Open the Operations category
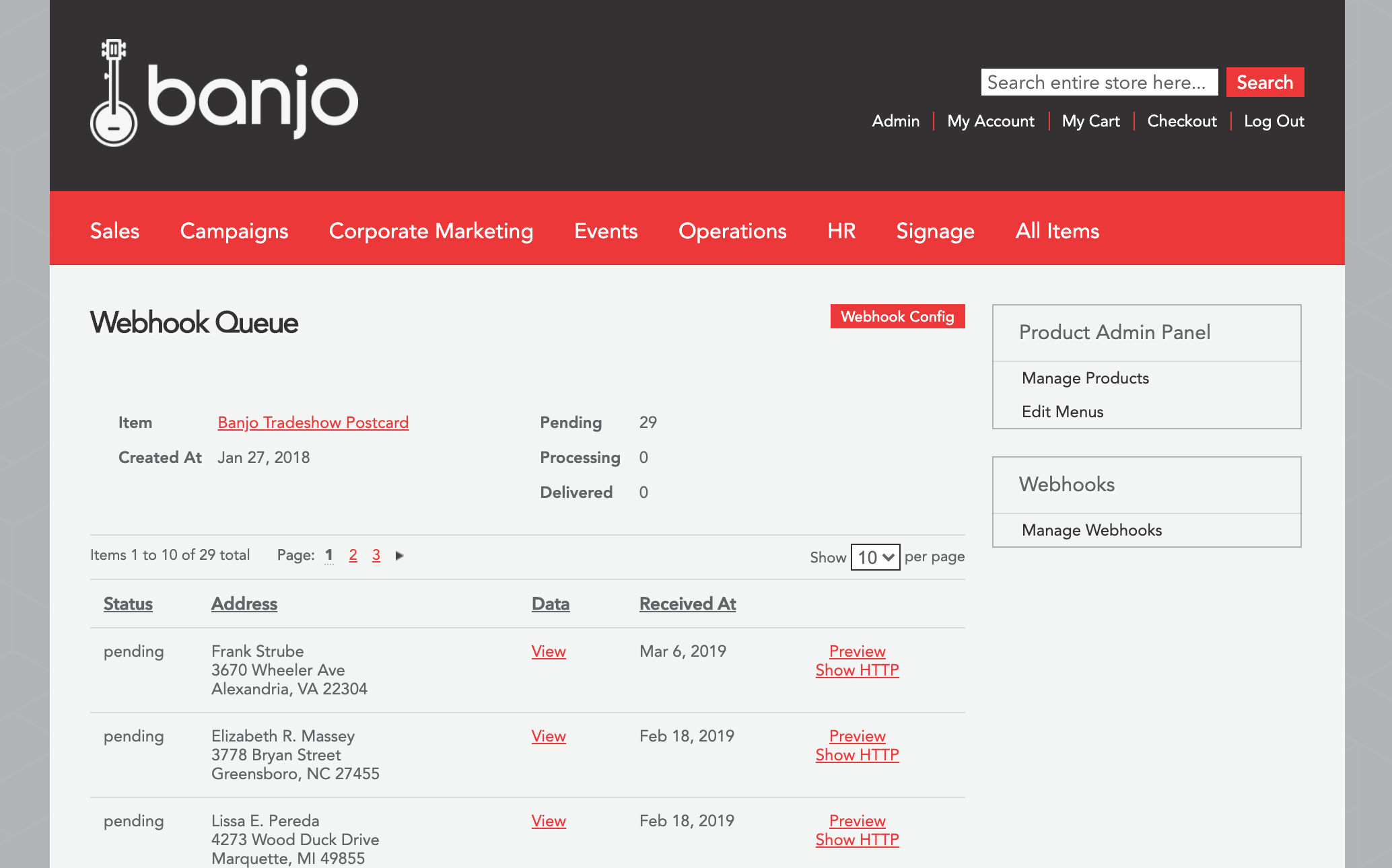 point(732,231)
